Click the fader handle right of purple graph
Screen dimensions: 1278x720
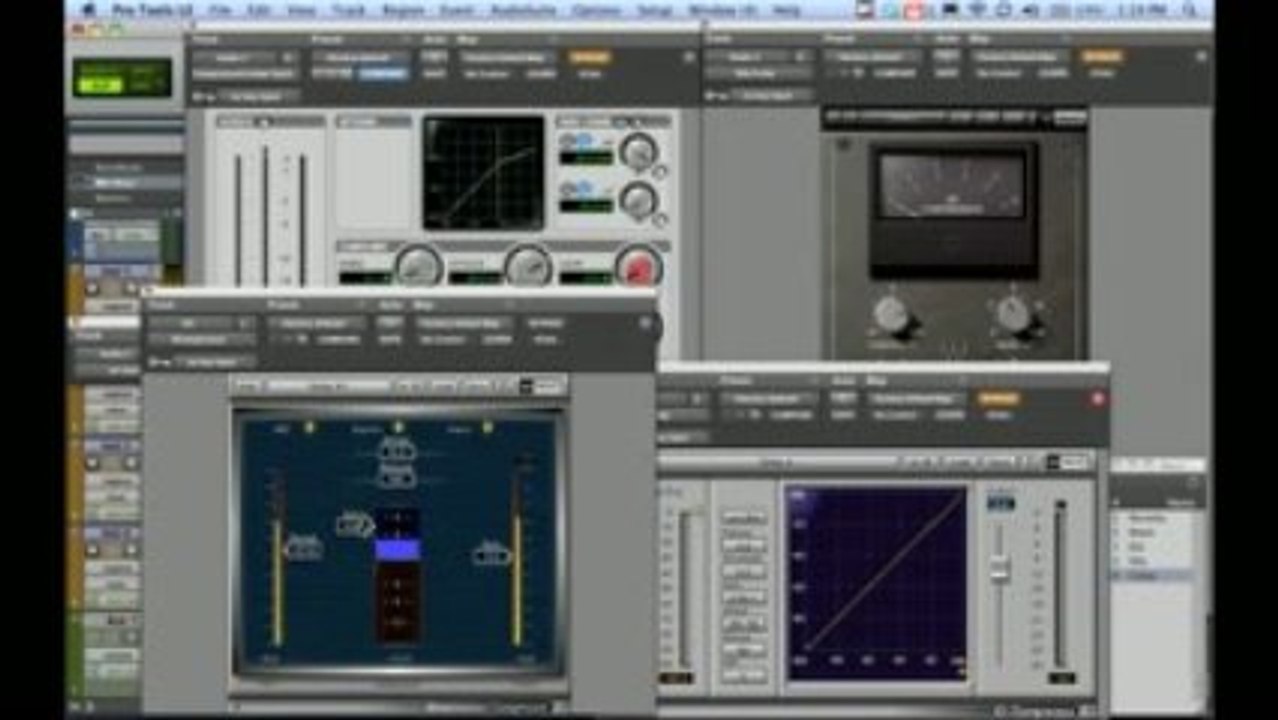(998, 571)
